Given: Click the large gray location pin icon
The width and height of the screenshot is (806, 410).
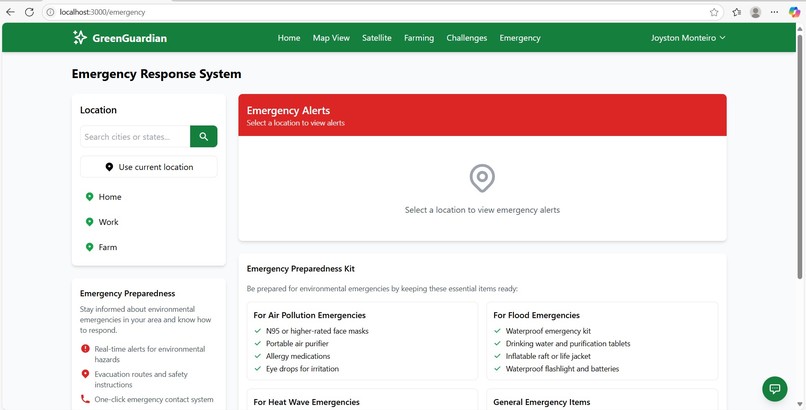Looking at the screenshot, I should point(482,178).
